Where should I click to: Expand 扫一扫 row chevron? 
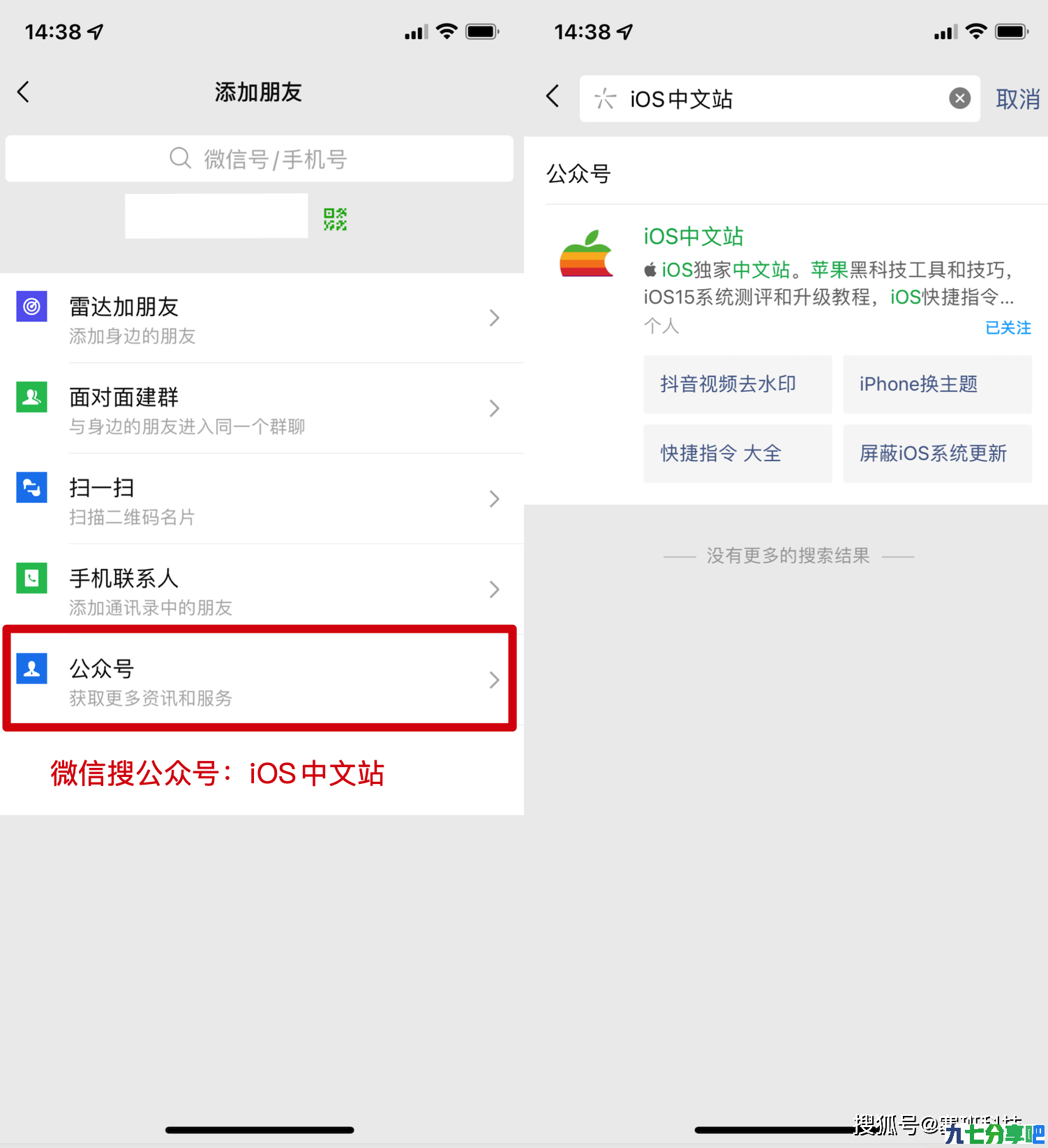494,499
